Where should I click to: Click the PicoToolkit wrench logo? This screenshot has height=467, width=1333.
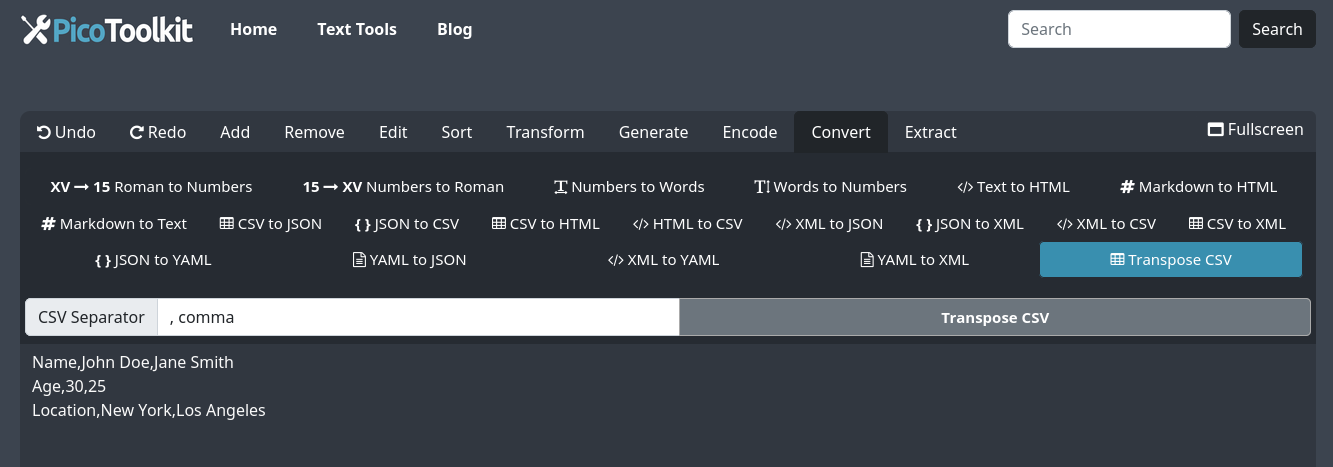click(x=36, y=30)
